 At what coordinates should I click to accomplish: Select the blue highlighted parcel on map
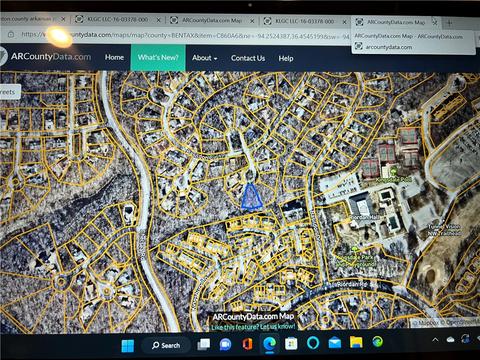coord(251,197)
